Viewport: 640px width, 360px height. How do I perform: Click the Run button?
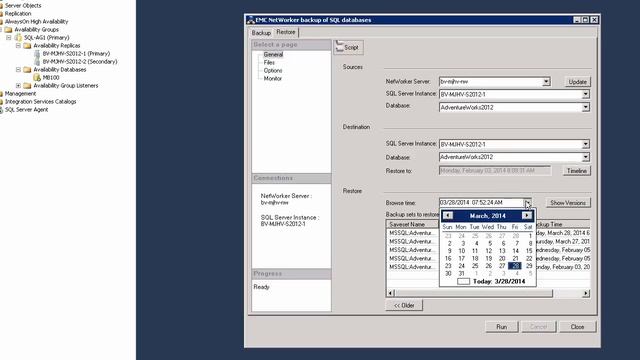tap(502, 327)
